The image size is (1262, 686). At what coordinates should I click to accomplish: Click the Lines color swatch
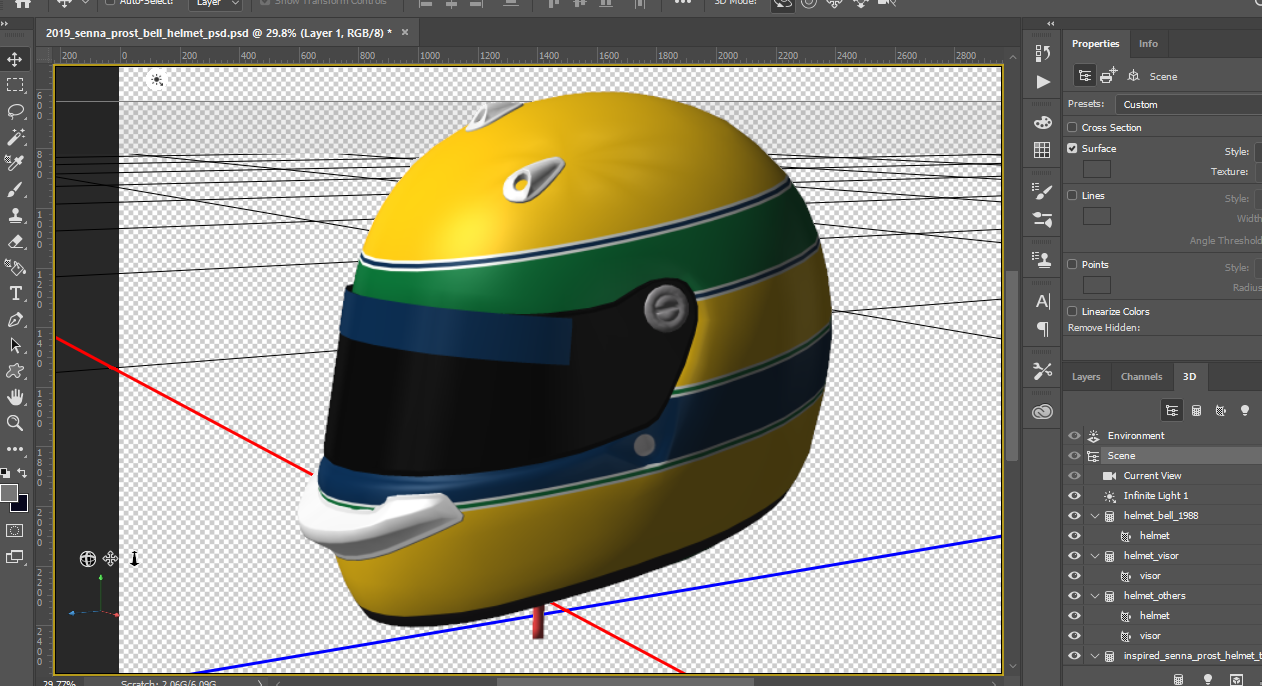tap(1097, 217)
